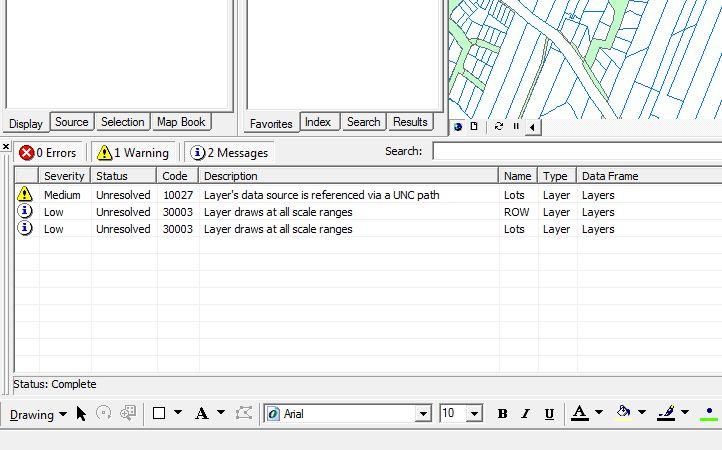Click the Edit Vertices tool
722x450 pixels.
[x=244, y=413]
